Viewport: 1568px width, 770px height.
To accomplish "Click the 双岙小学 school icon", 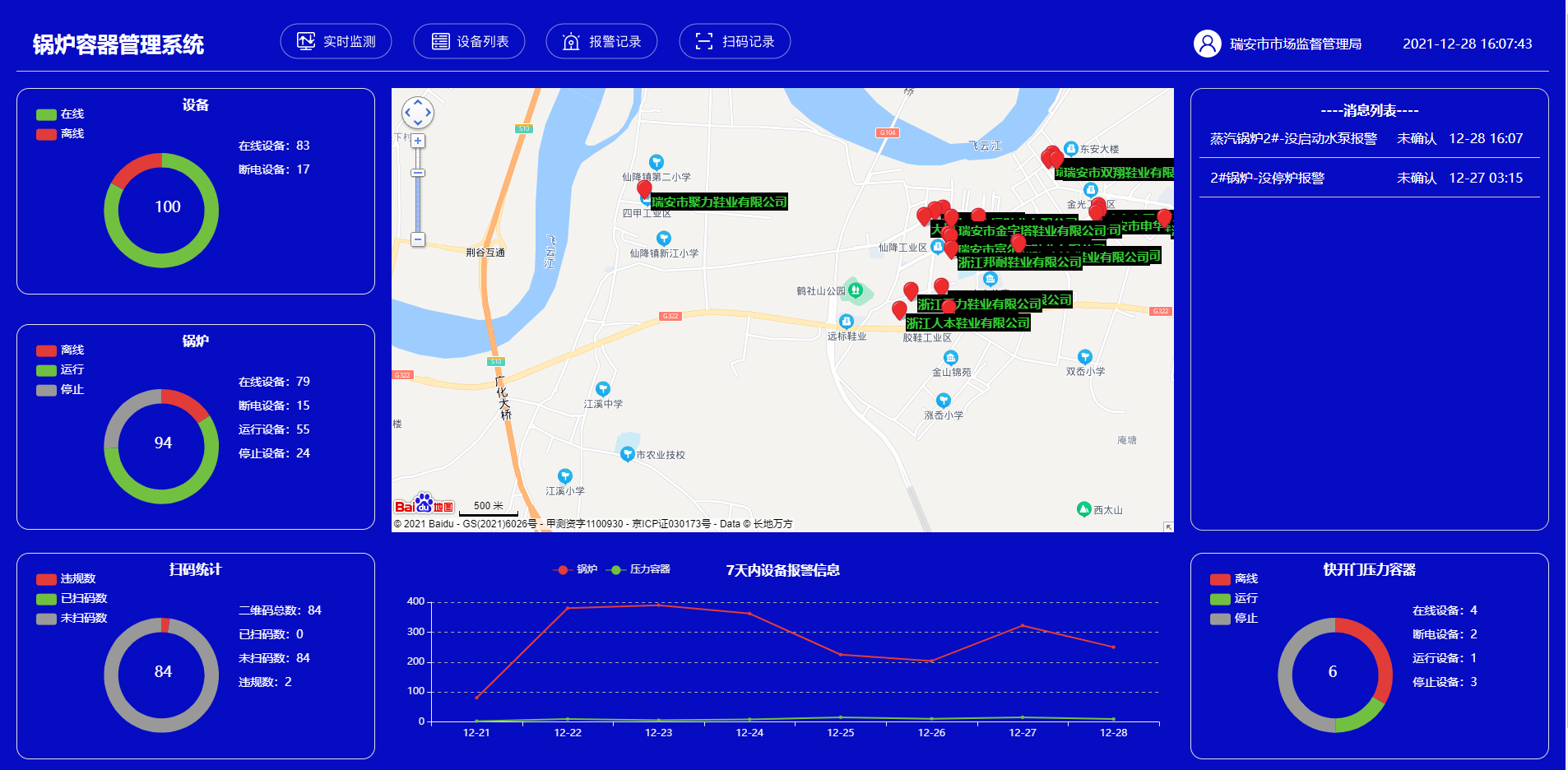I will tap(1085, 356).
